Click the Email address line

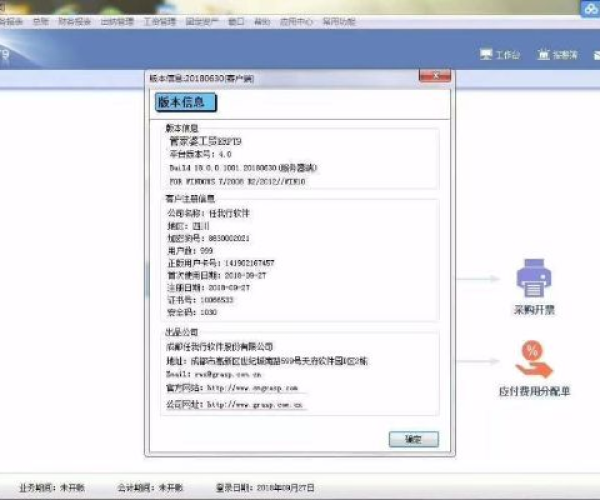click(214, 374)
